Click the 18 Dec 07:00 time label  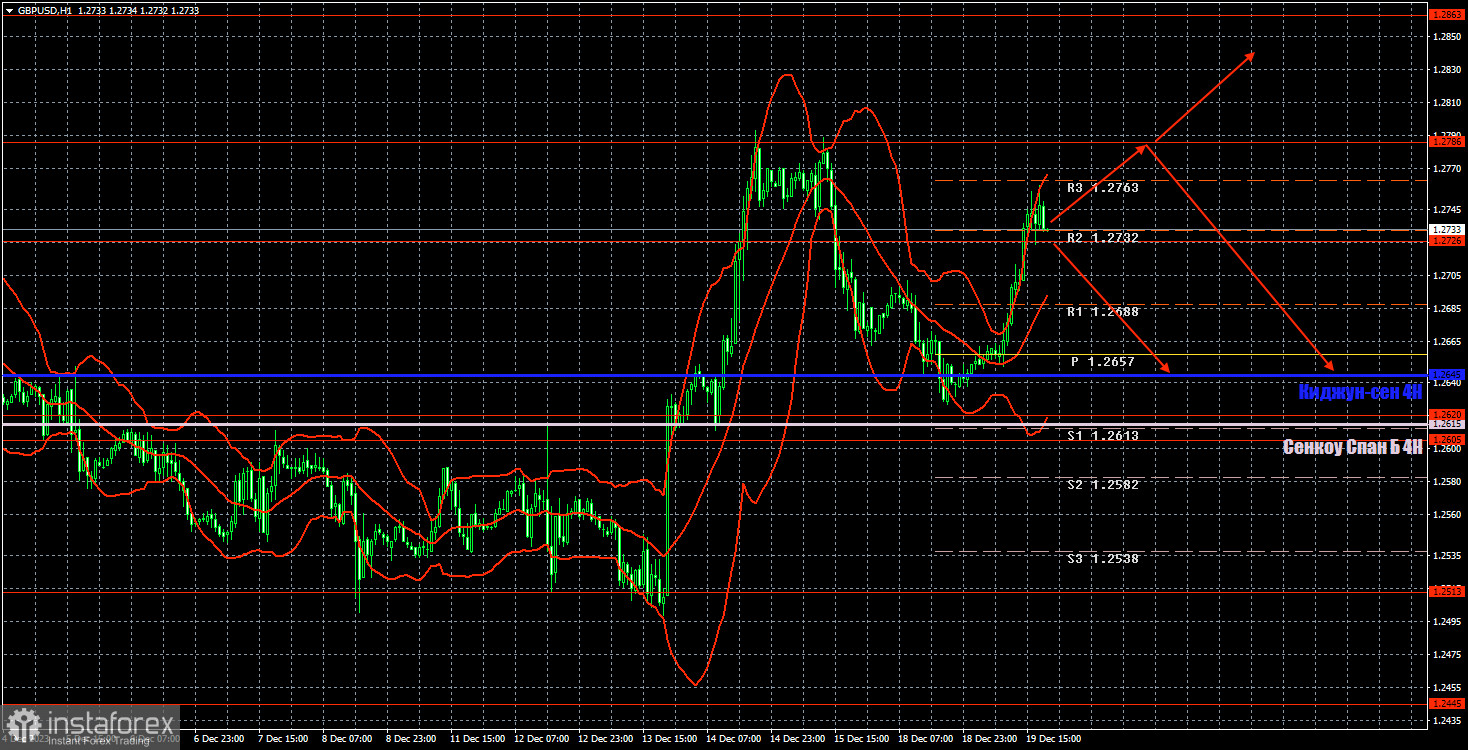[x=925, y=739]
